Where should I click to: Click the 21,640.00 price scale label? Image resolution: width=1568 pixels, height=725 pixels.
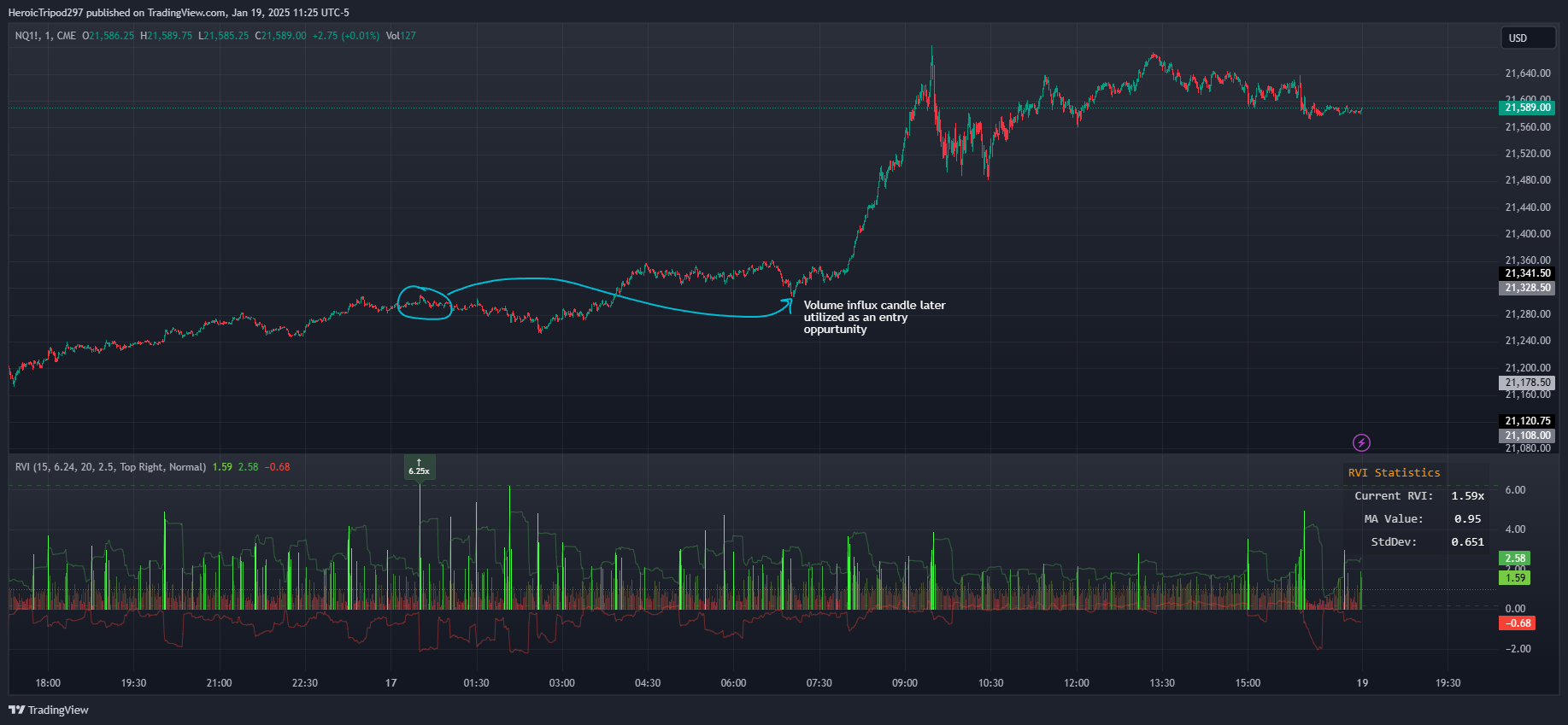[1528, 73]
